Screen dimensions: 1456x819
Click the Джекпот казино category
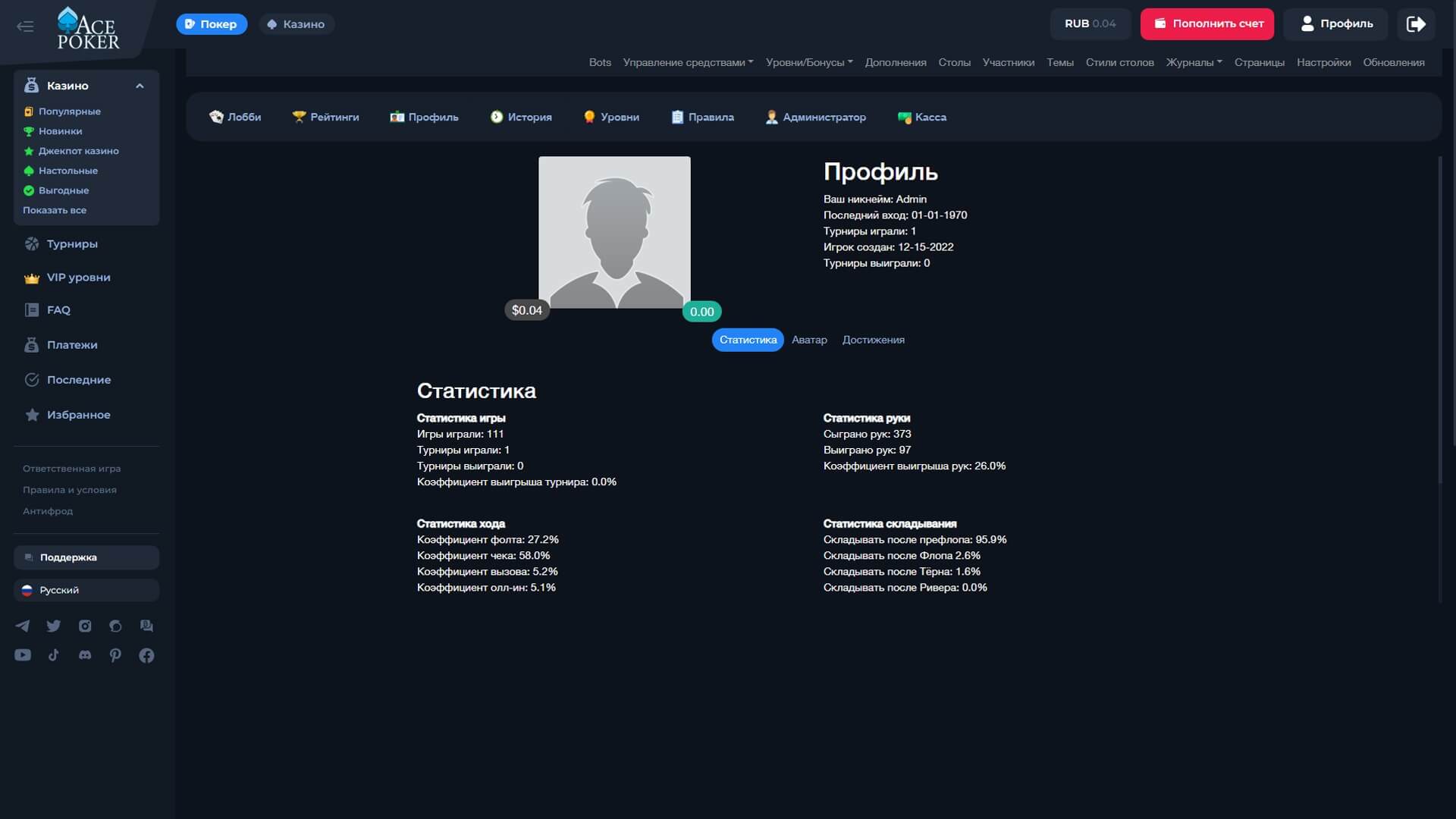click(71, 151)
